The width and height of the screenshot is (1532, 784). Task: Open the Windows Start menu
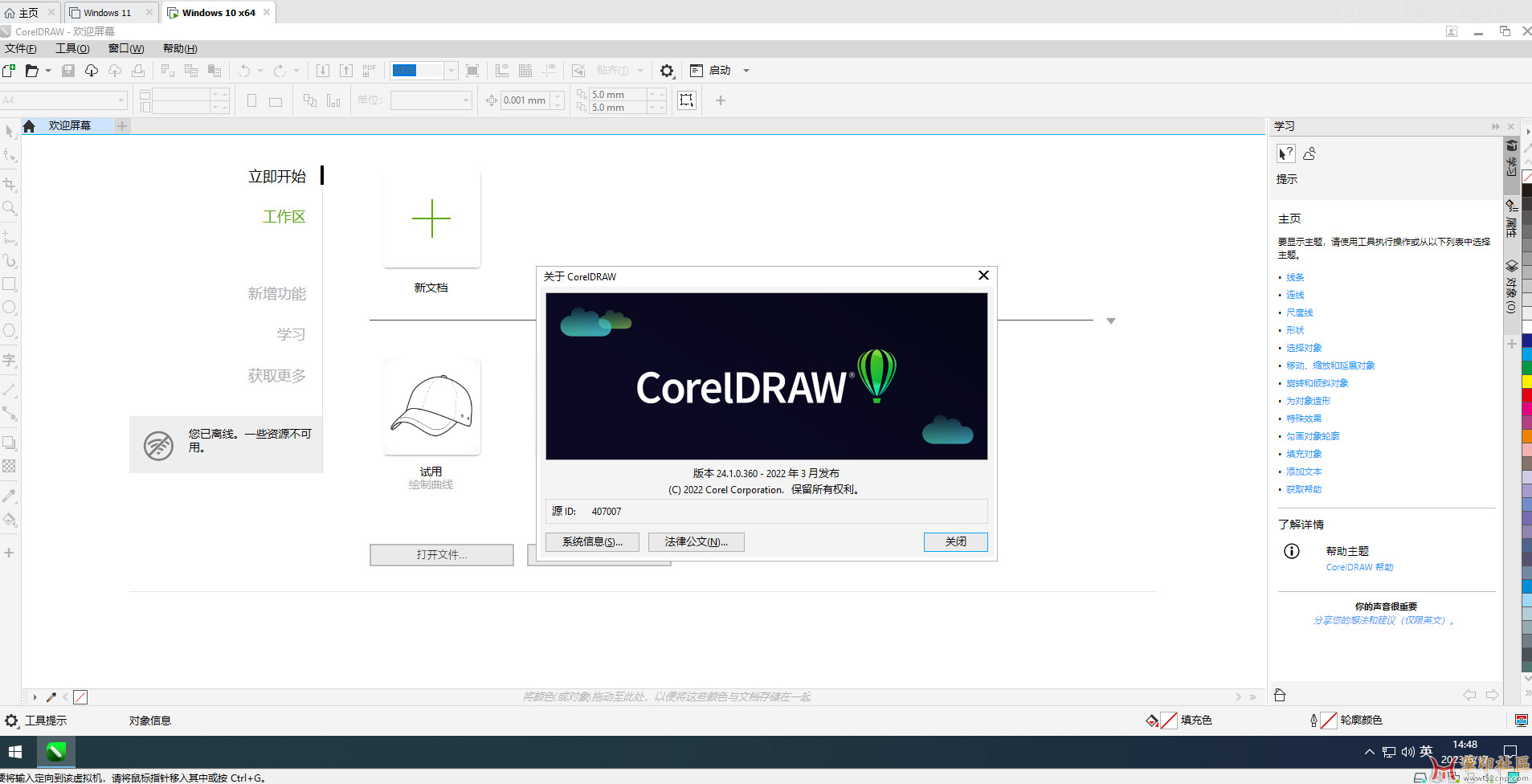point(15,752)
